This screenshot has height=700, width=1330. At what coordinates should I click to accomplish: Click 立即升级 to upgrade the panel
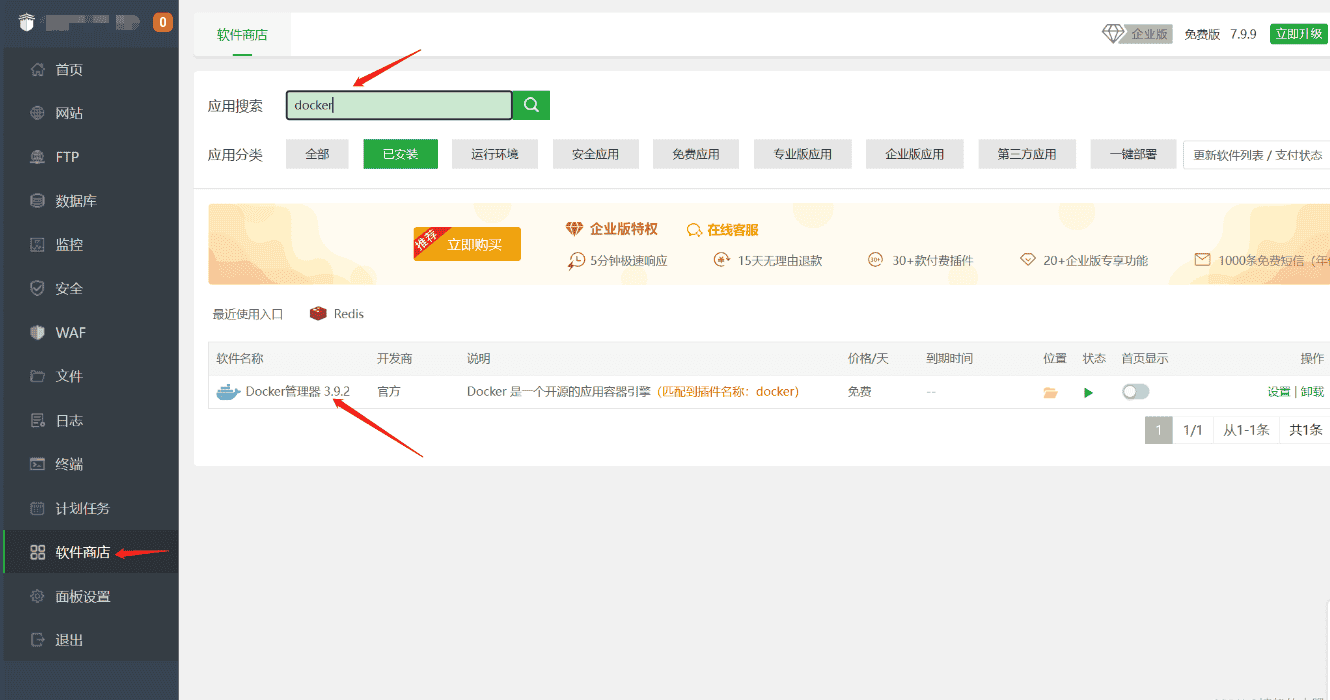[x=1298, y=32]
